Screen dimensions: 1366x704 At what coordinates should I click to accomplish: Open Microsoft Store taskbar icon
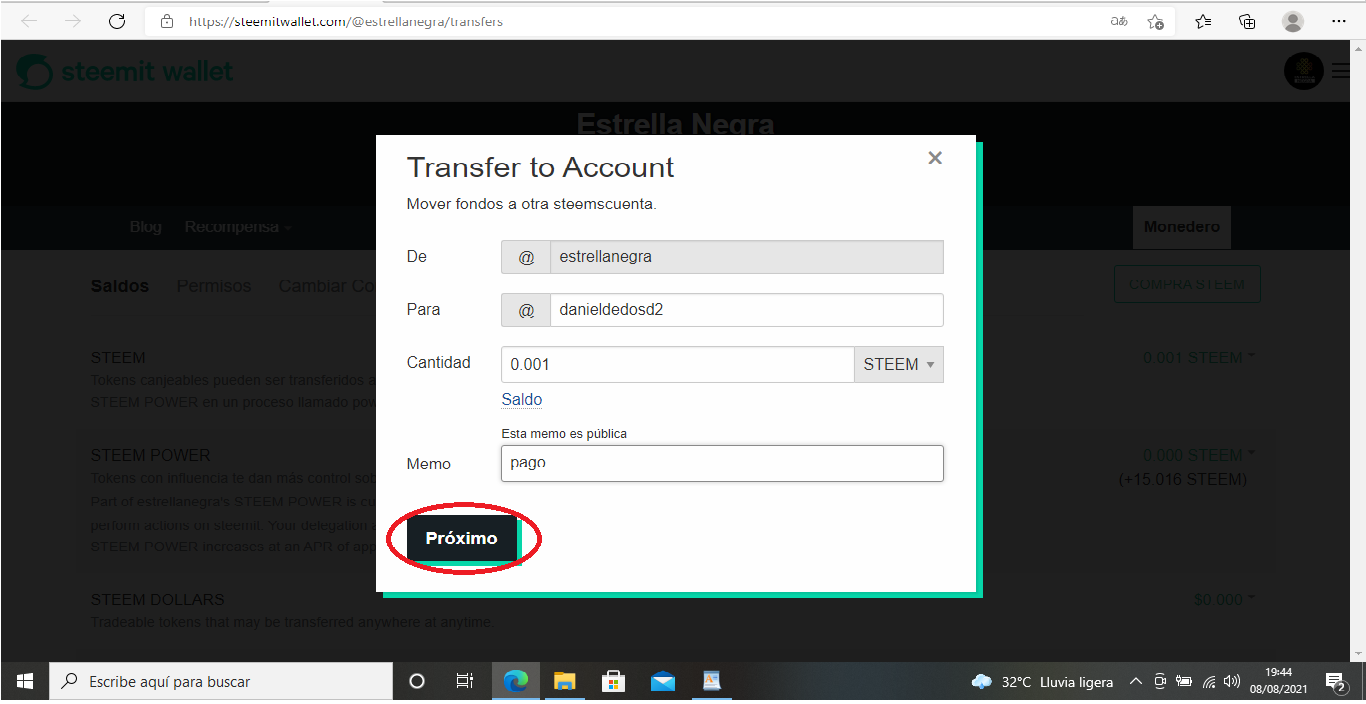click(x=613, y=681)
